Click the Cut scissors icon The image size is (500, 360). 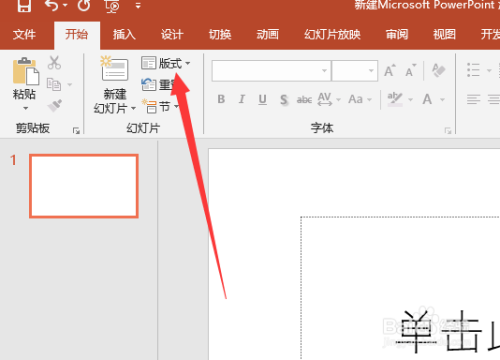(54, 63)
